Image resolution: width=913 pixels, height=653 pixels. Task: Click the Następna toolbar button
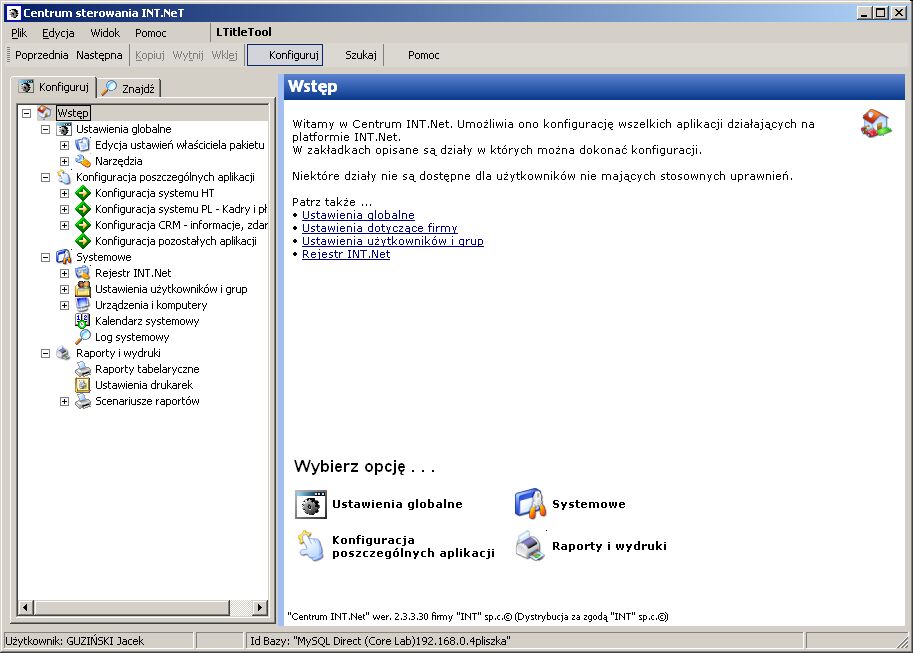[99, 55]
